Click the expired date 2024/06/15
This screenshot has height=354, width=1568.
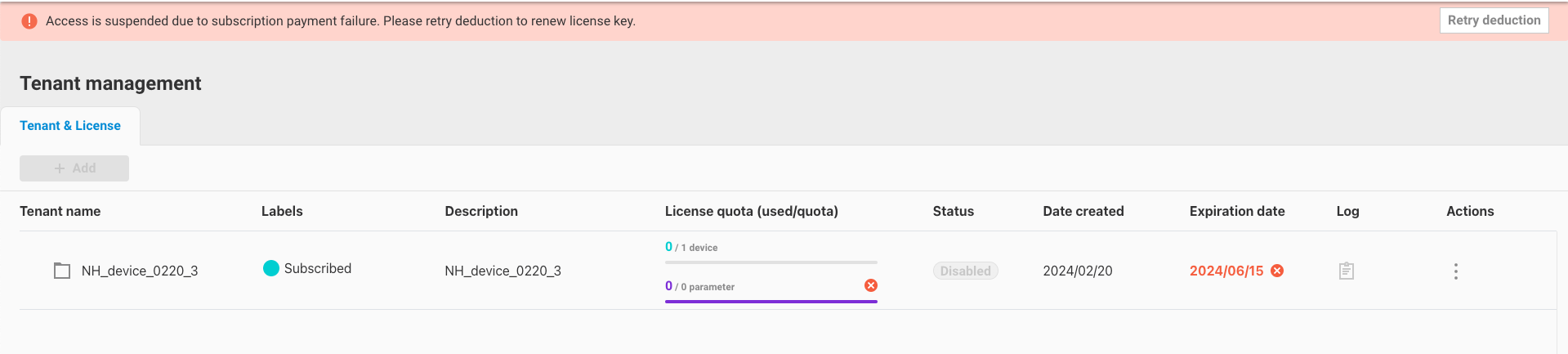tap(1226, 271)
